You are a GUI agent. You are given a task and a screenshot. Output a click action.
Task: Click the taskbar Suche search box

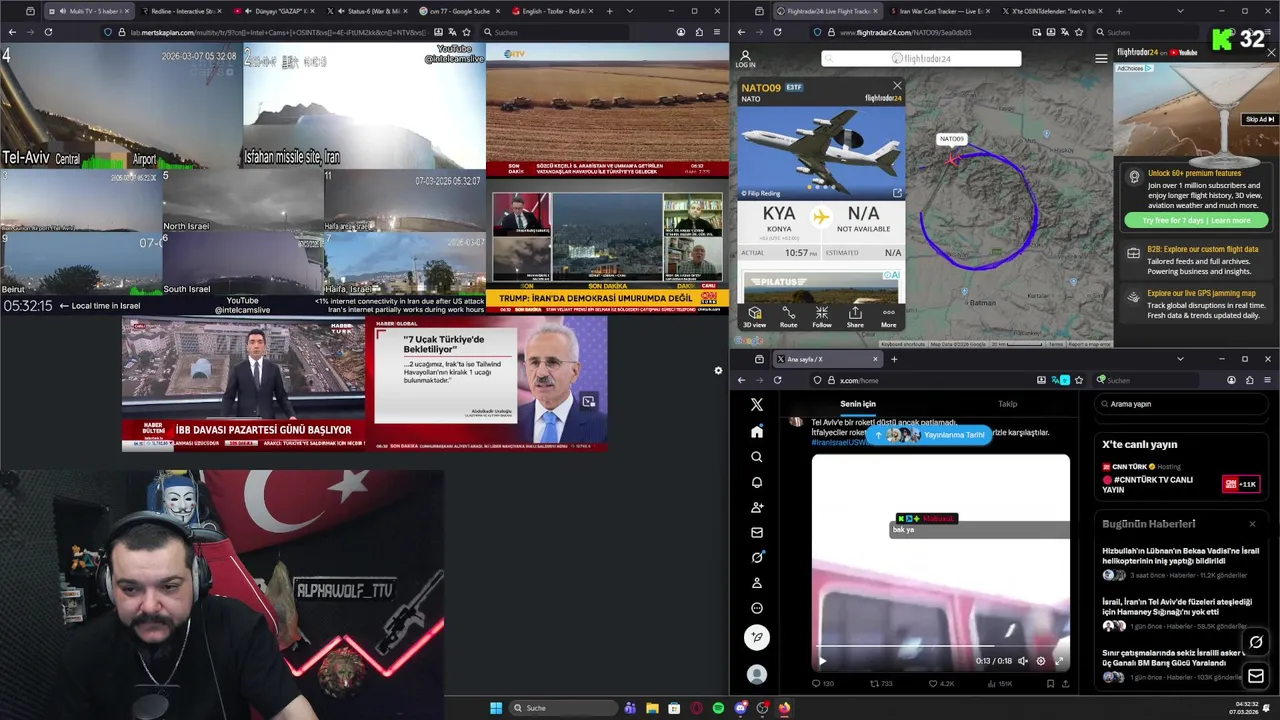[x=564, y=708]
